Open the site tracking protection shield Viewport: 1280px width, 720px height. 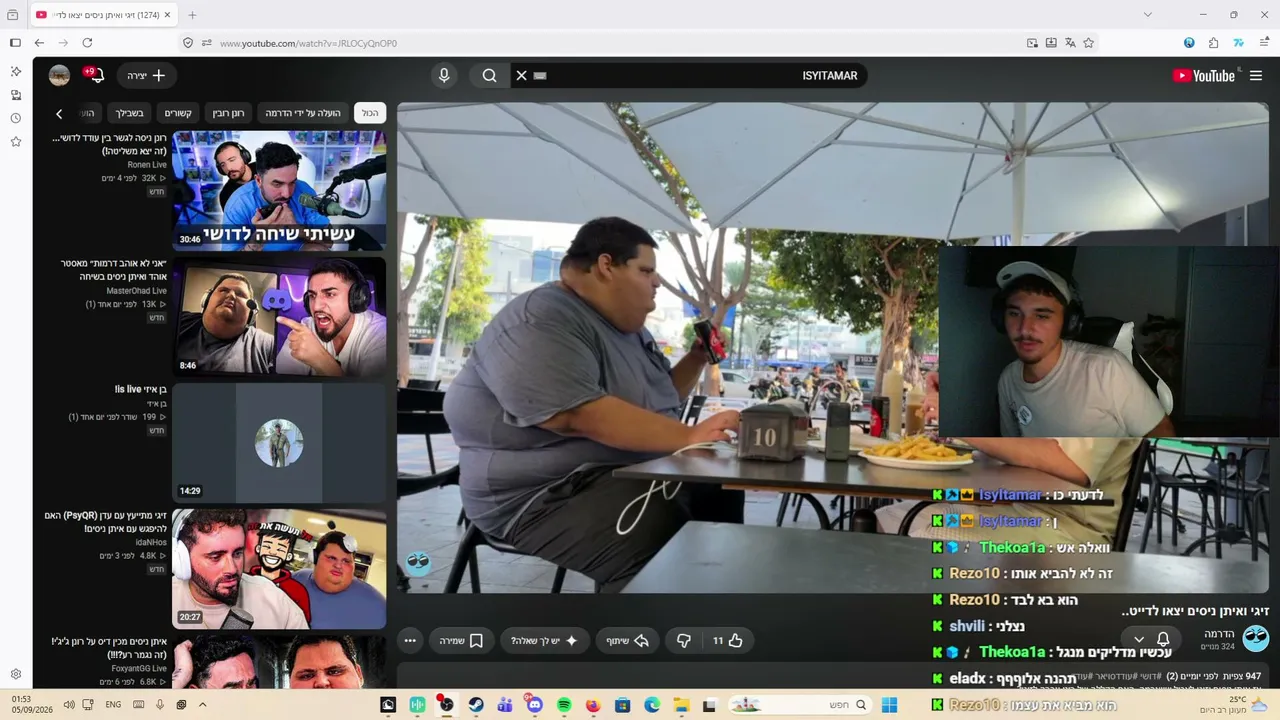pos(188,43)
